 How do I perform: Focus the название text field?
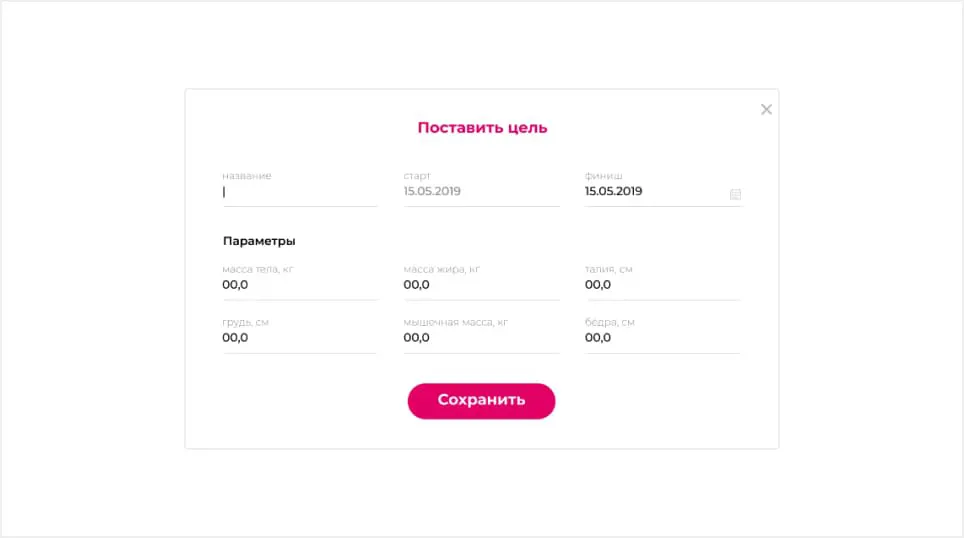pos(300,192)
